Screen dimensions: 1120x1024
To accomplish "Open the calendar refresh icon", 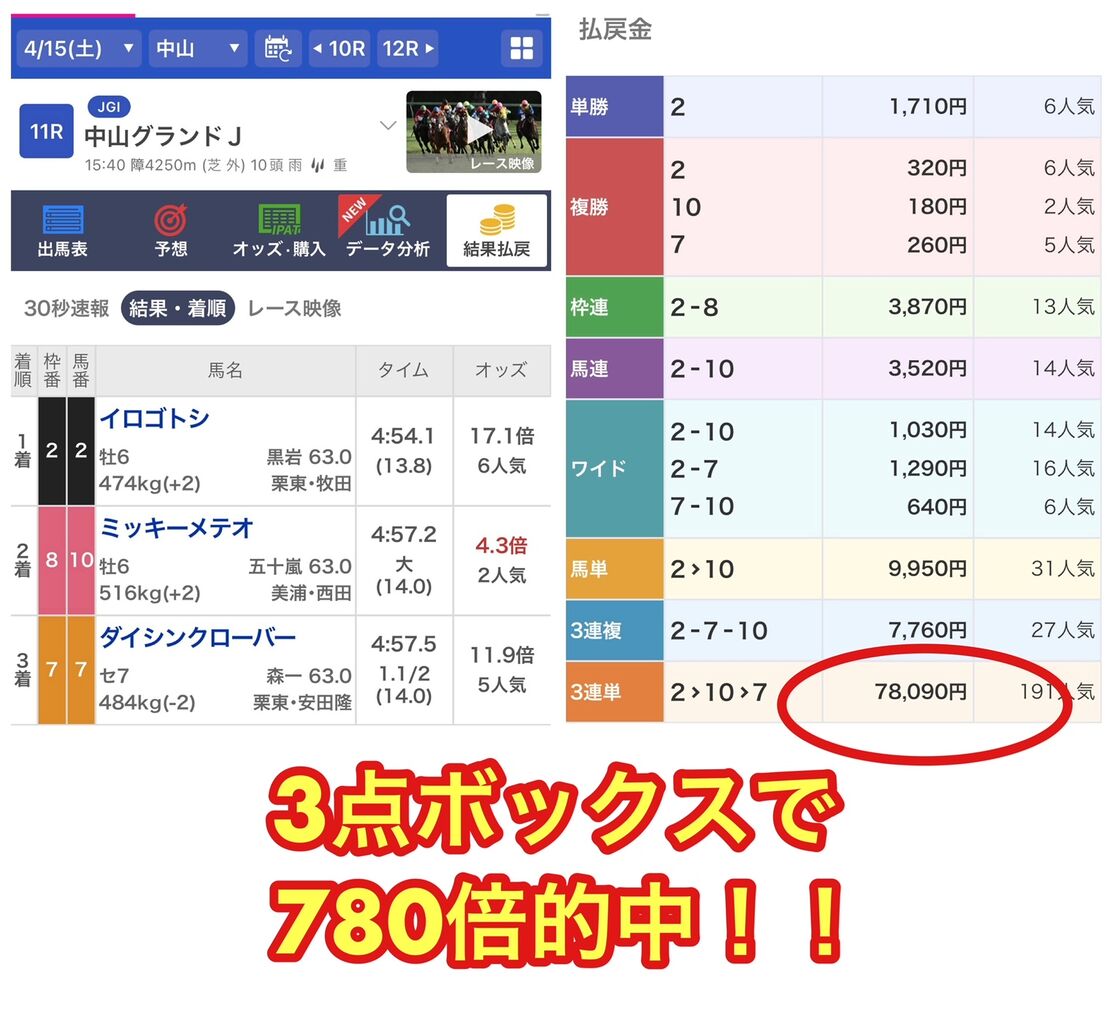I will [278, 49].
